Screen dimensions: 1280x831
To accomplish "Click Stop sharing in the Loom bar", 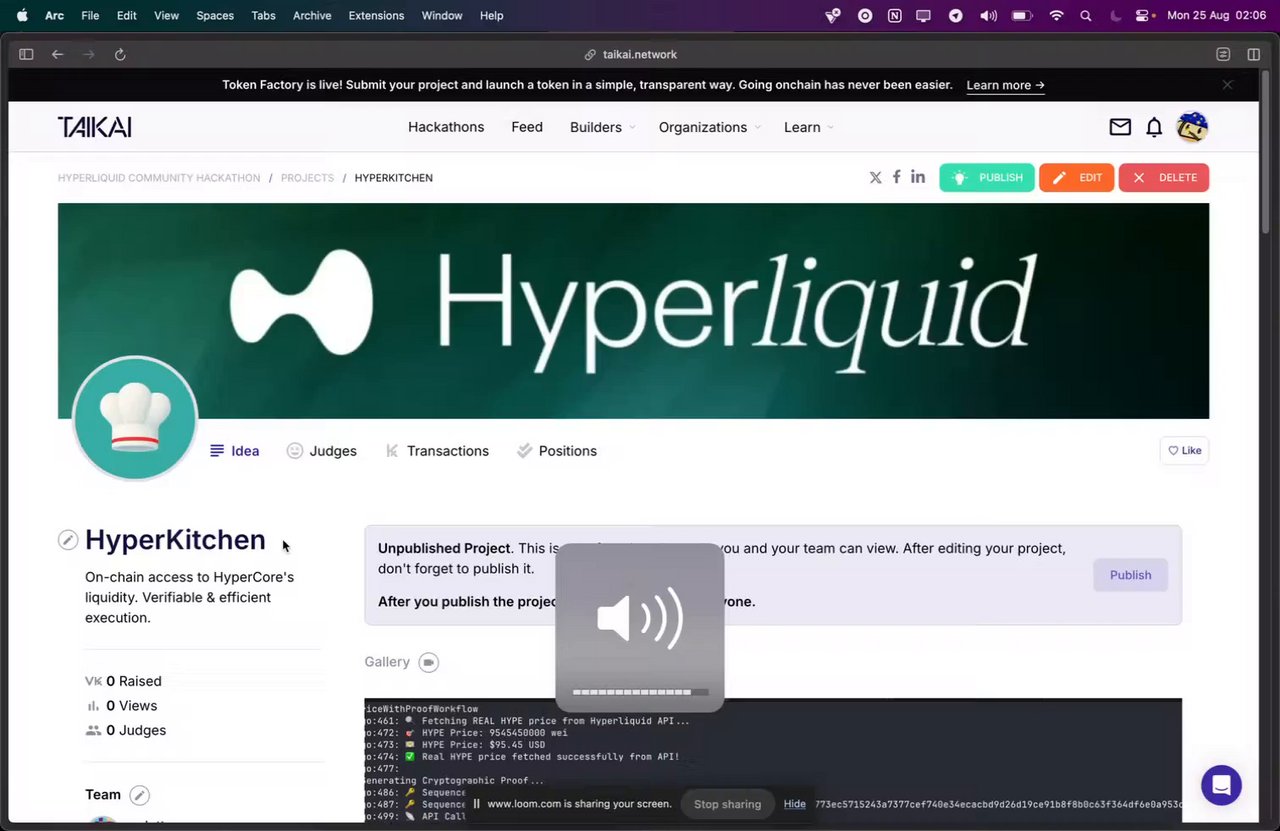I will pyautogui.click(x=727, y=804).
